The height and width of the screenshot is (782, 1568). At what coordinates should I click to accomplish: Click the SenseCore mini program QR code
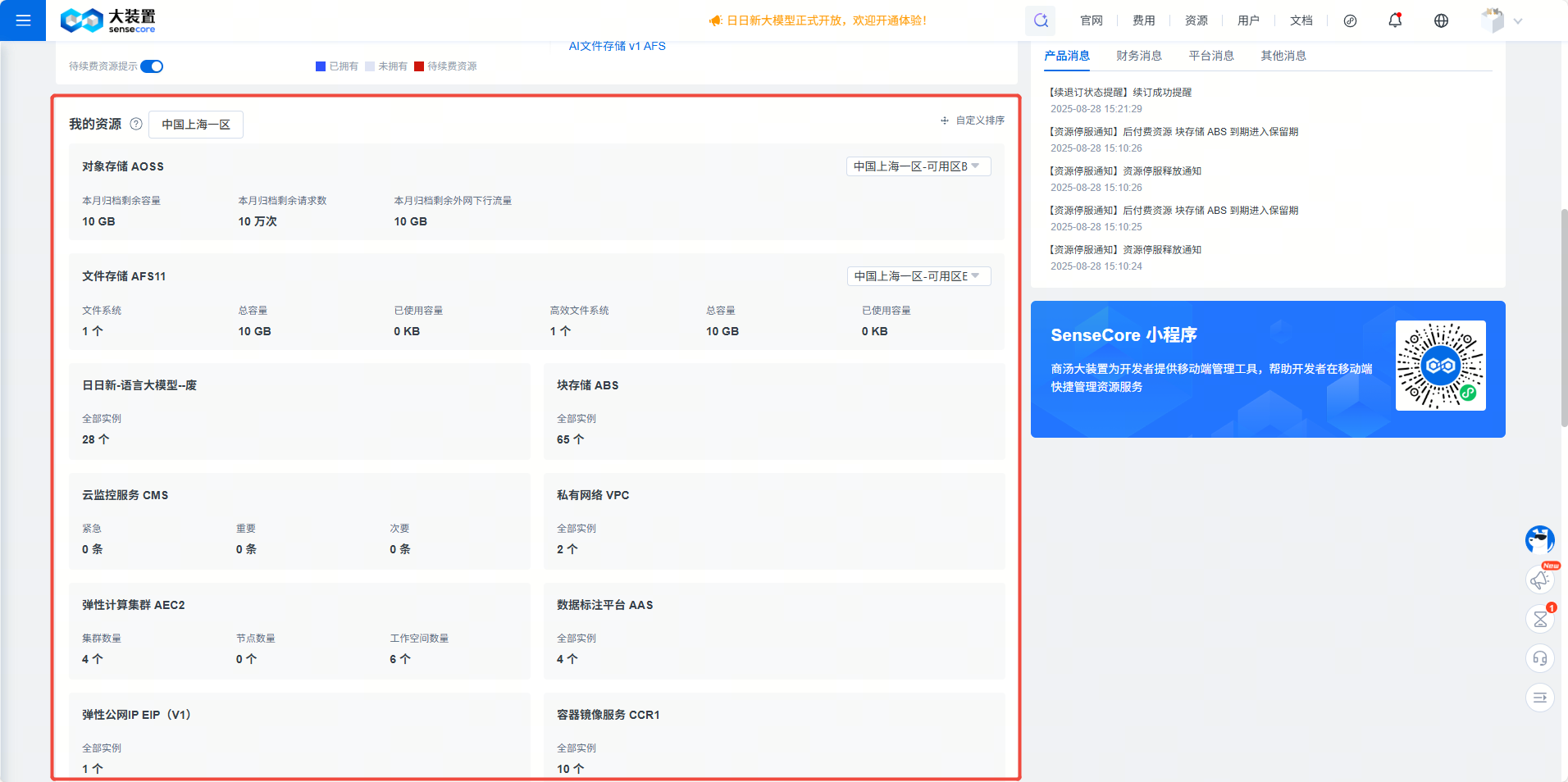tap(1440, 366)
